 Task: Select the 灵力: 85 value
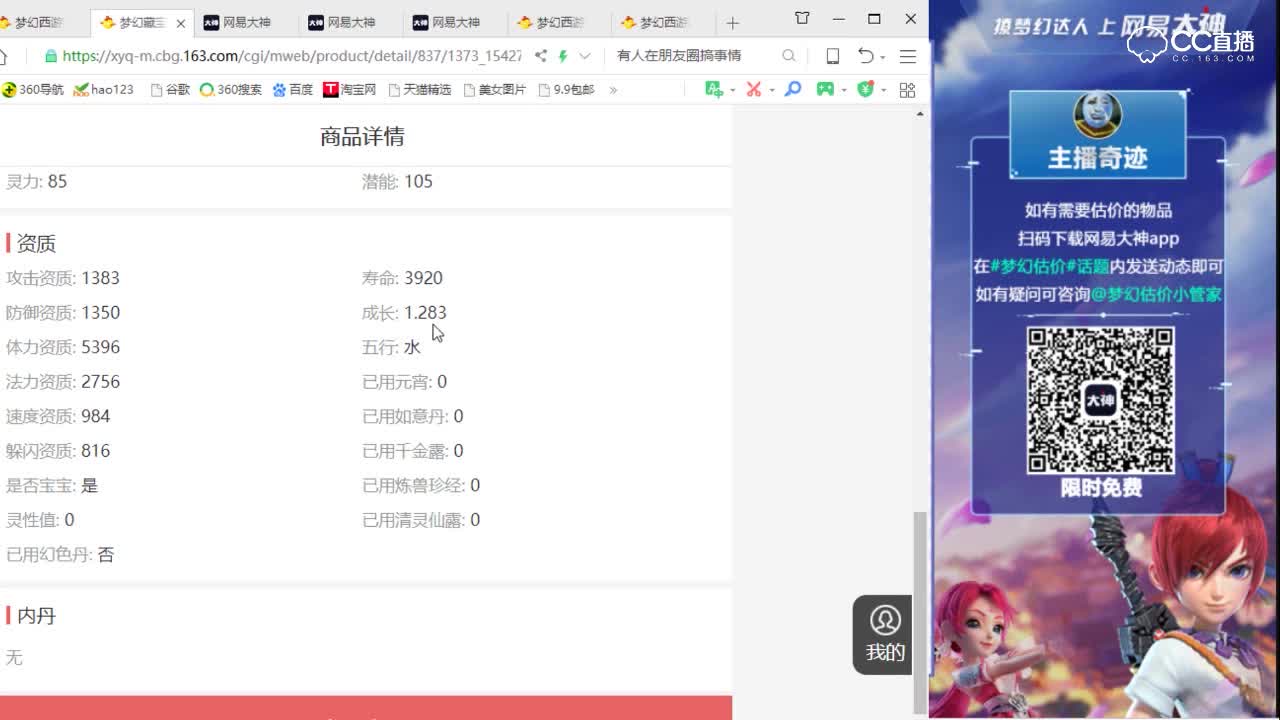click(x=36, y=181)
